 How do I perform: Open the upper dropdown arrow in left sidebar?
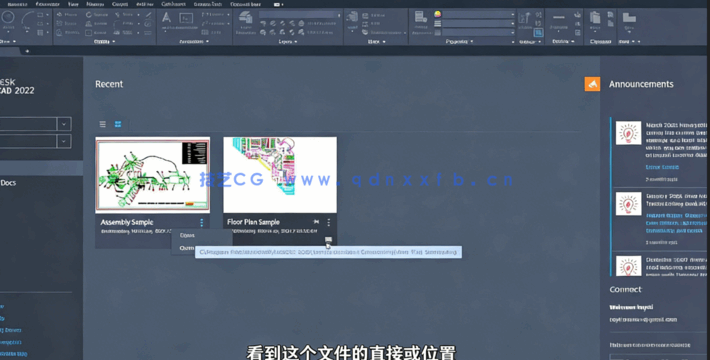tap(64, 124)
